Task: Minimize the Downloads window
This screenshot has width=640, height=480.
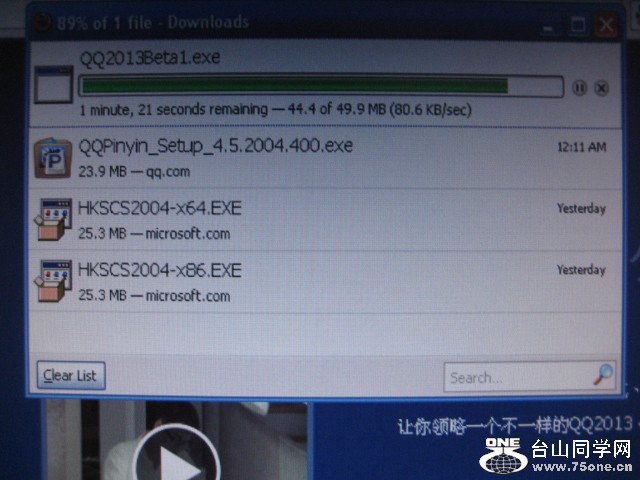Action: (548, 27)
